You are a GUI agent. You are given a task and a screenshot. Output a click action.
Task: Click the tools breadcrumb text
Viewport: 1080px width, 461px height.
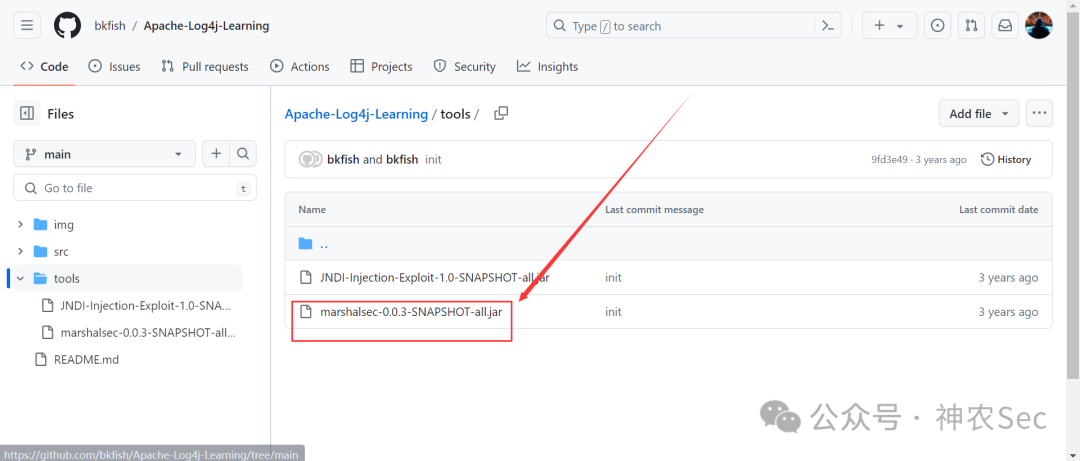(x=455, y=114)
